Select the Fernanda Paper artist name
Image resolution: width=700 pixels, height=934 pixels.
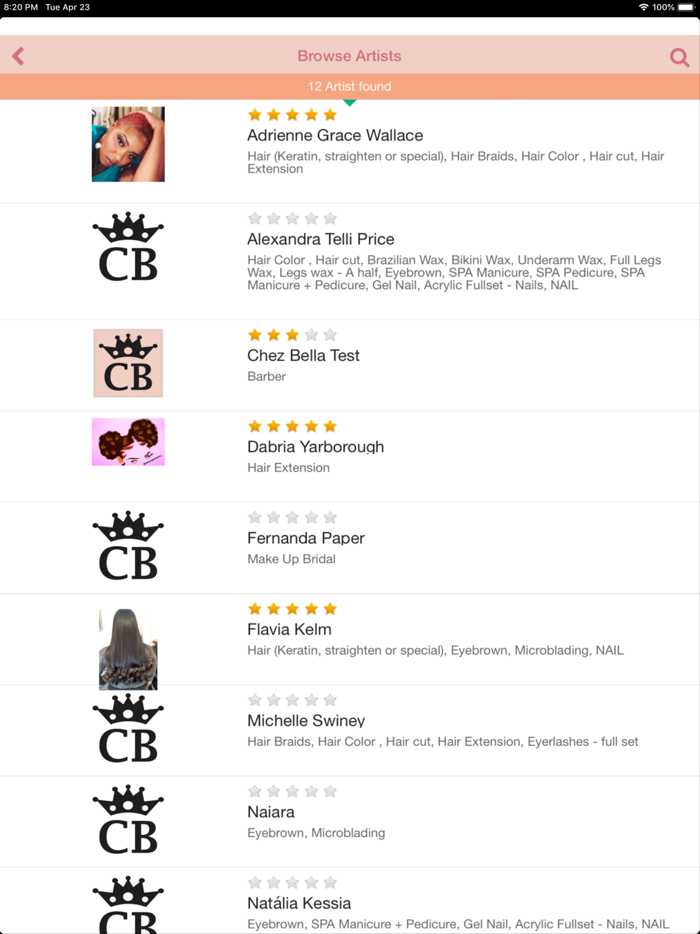point(306,538)
